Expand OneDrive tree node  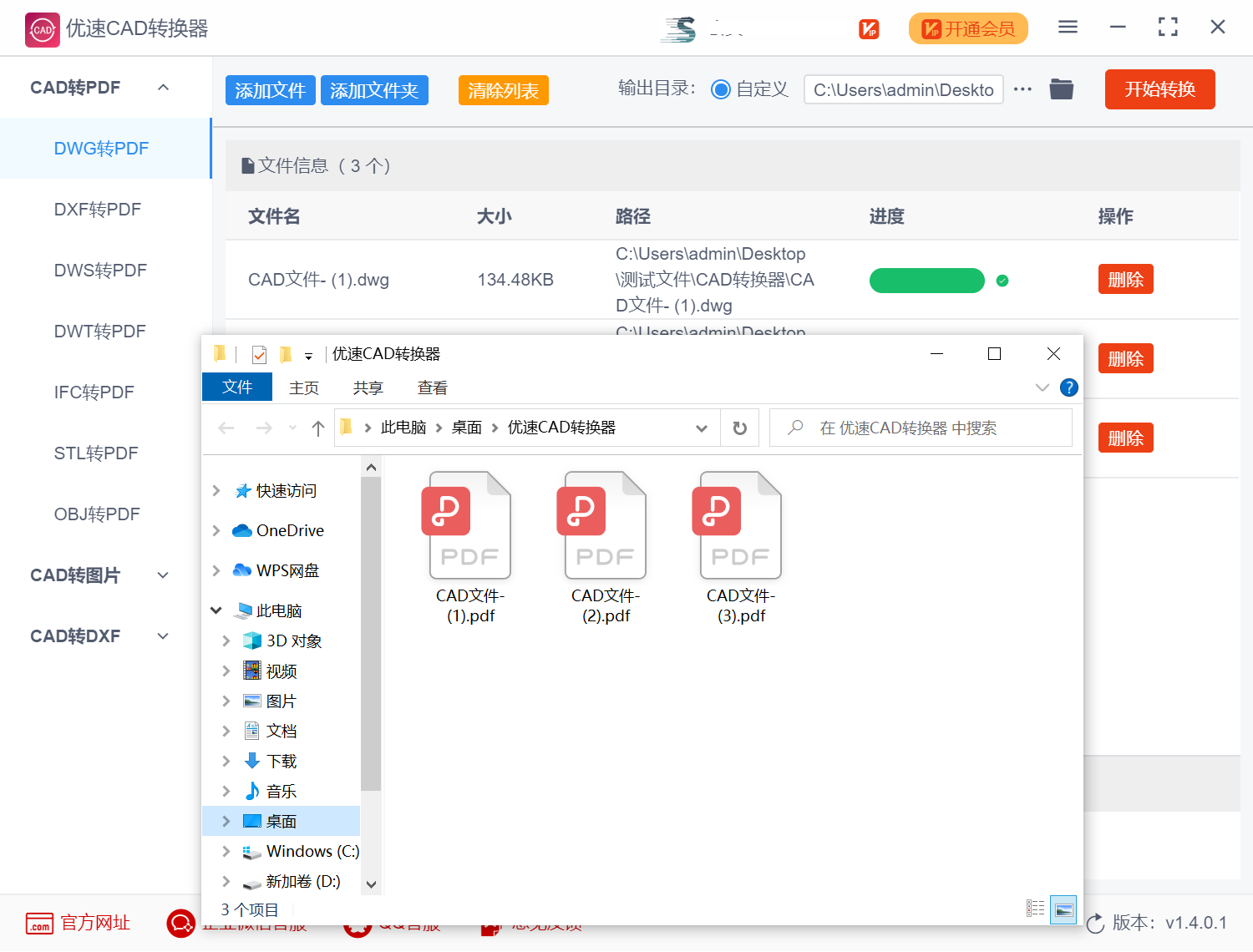click(x=216, y=531)
